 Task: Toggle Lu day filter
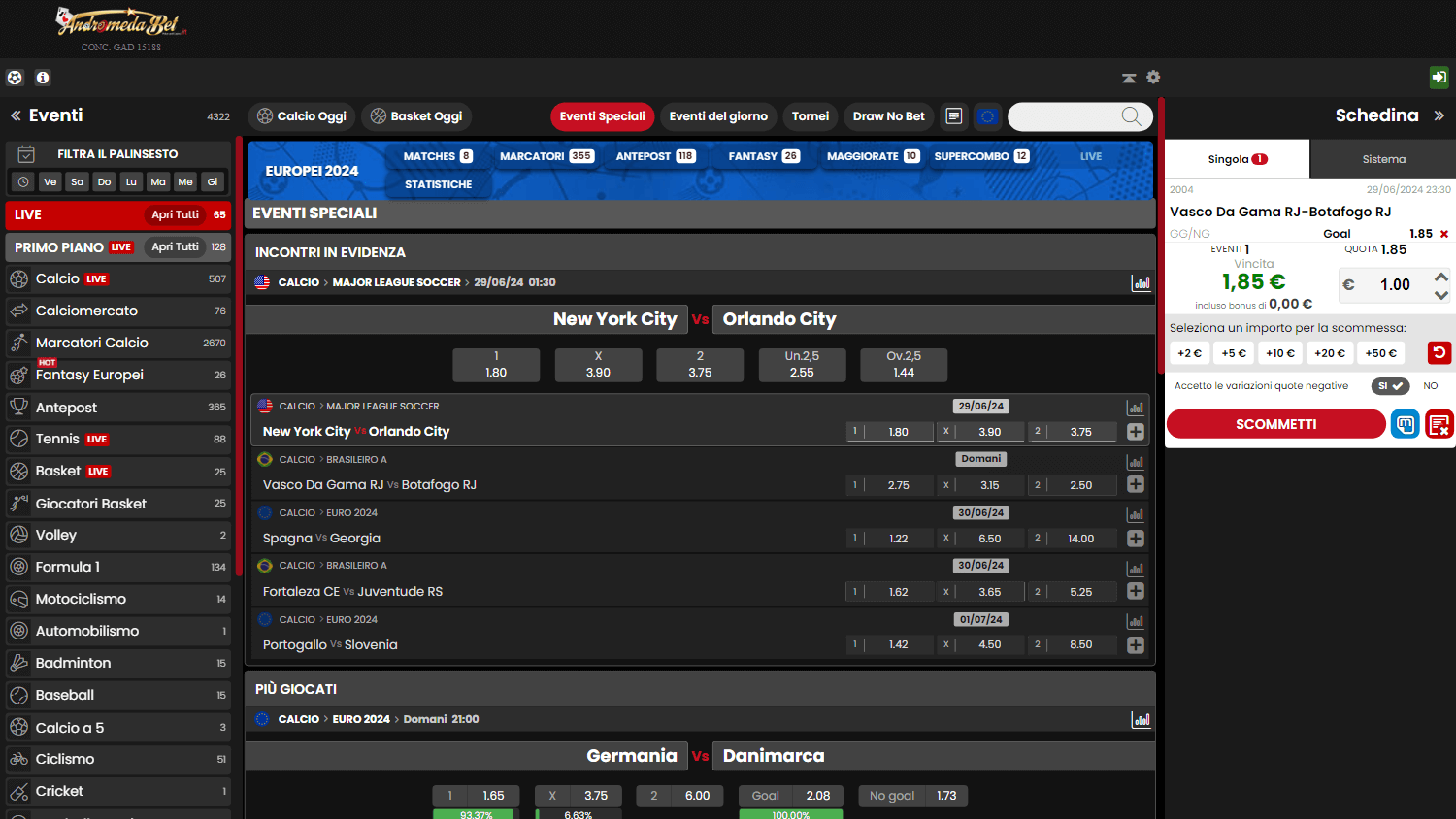[x=131, y=181]
